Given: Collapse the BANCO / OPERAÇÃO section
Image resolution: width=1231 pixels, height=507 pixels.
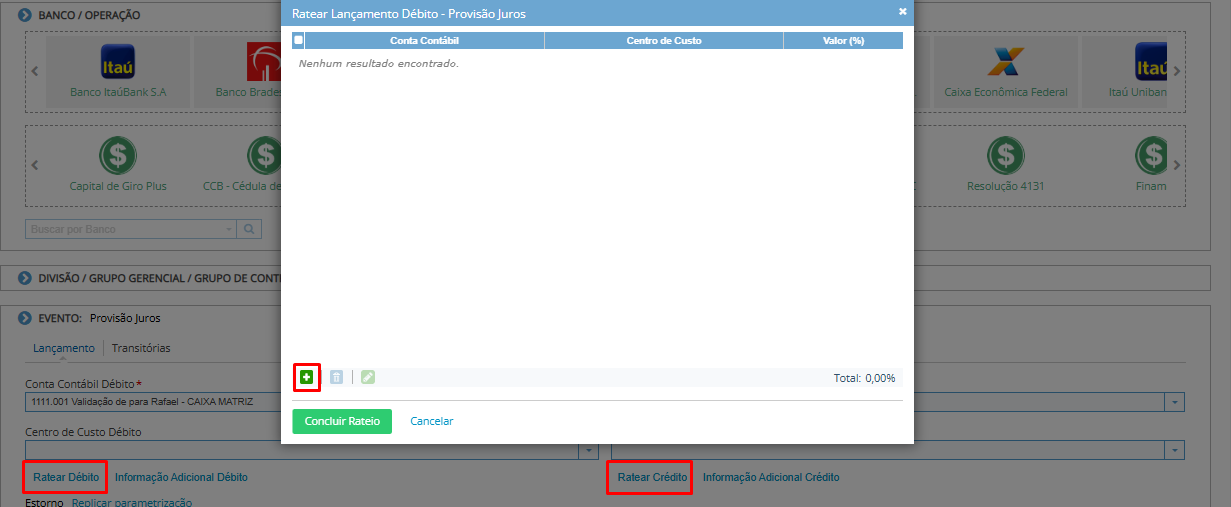Looking at the screenshot, I should click(x=25, y=15).
